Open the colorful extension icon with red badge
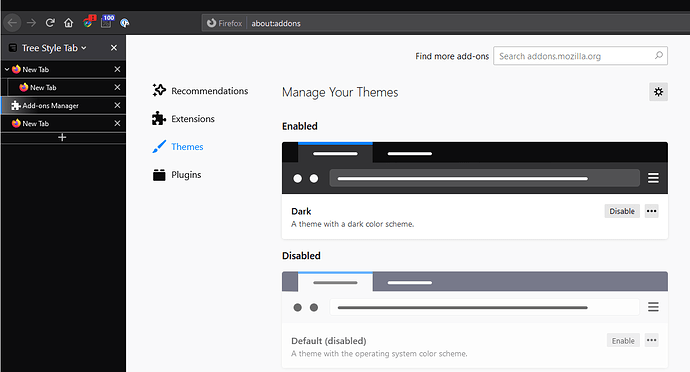Screen dimensions: 690x372 click(x=89, y=21)
